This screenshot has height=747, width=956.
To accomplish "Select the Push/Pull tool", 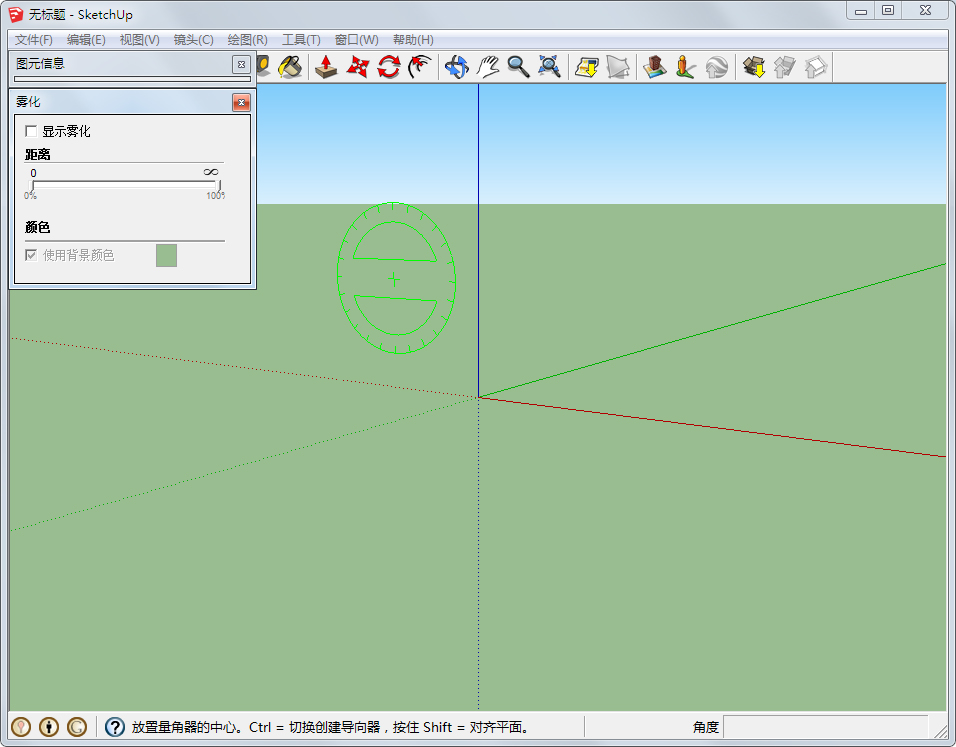I will pyautogui.click(x=326, y=67).
